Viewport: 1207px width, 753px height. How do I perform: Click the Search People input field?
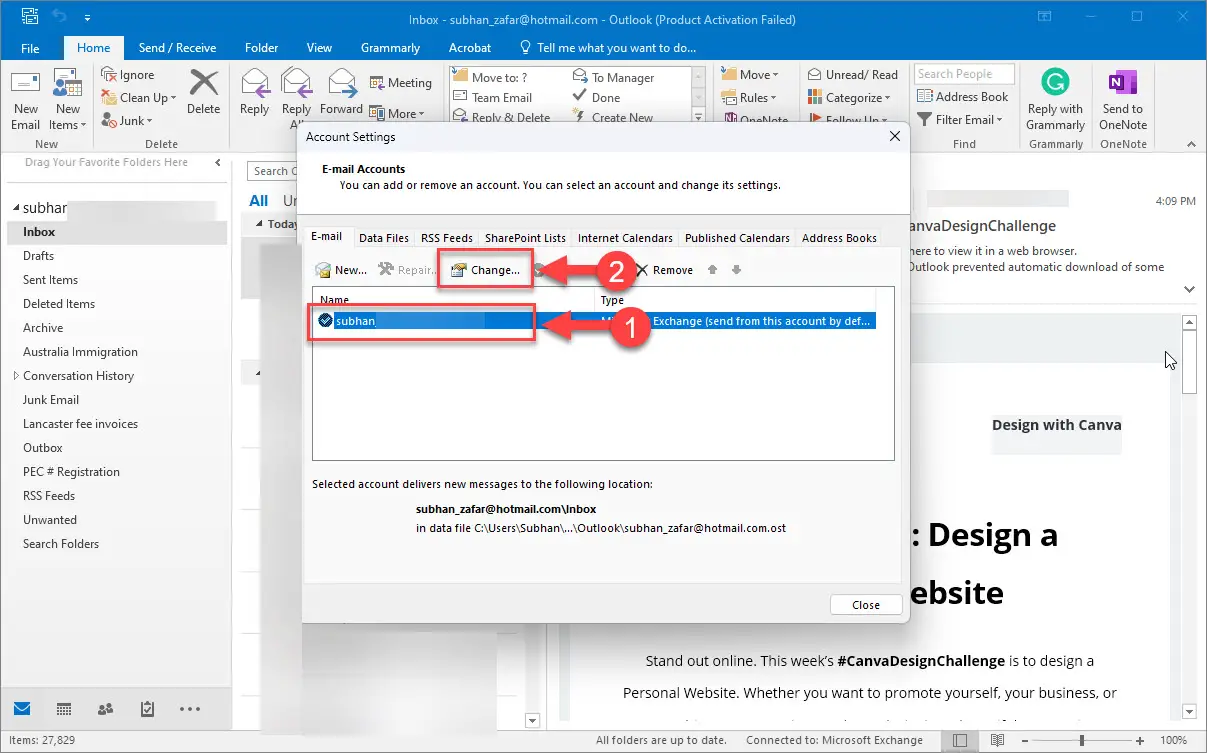pyautogui.click(x=964, y=74)
